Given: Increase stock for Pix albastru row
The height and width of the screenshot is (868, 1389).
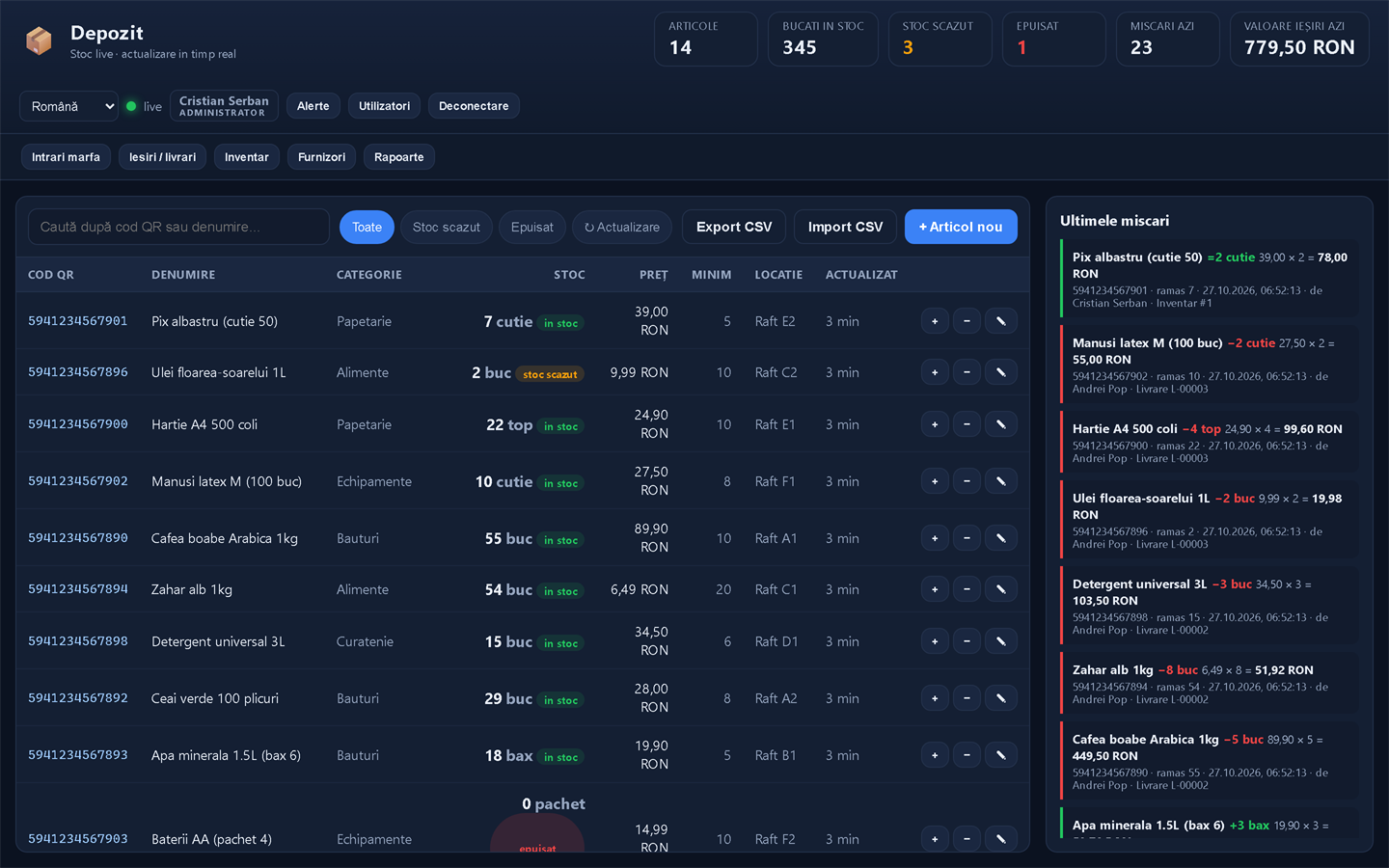Looking at the screenshot, I should point(935,321).
